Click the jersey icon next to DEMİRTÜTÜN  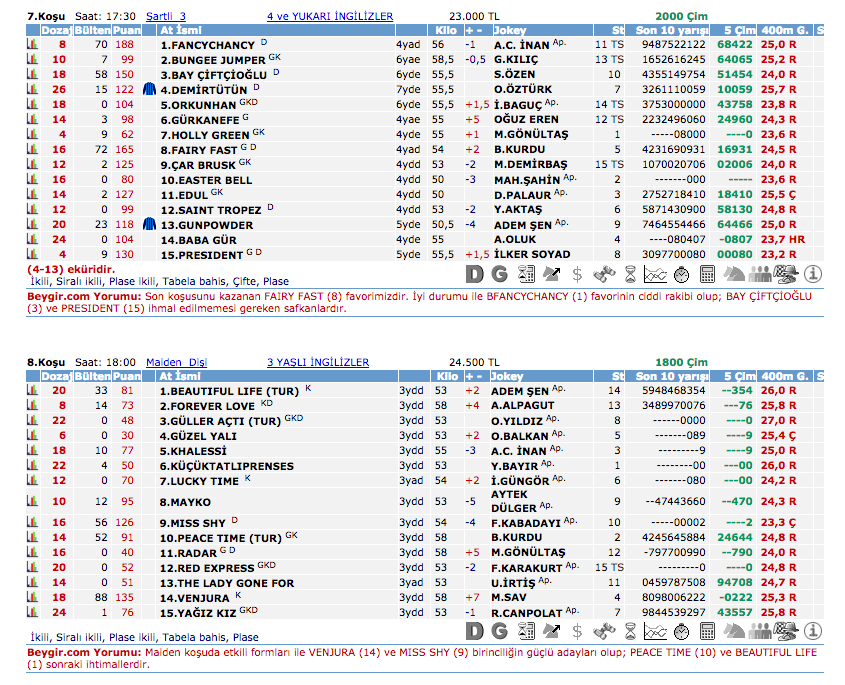click(149, 90)
